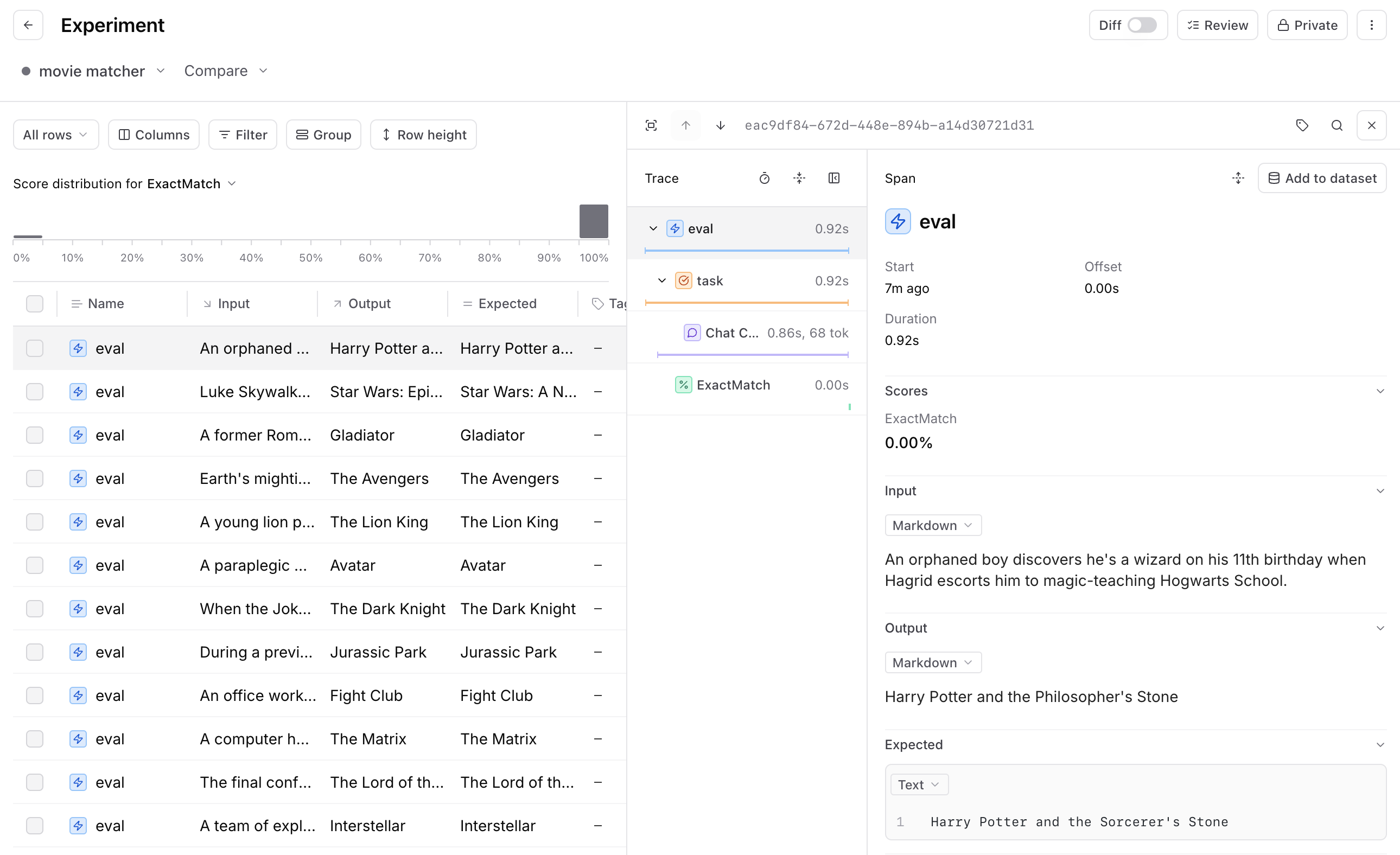
Task: Click the tag icon in trace header
Action: [x=1302, y=125]
